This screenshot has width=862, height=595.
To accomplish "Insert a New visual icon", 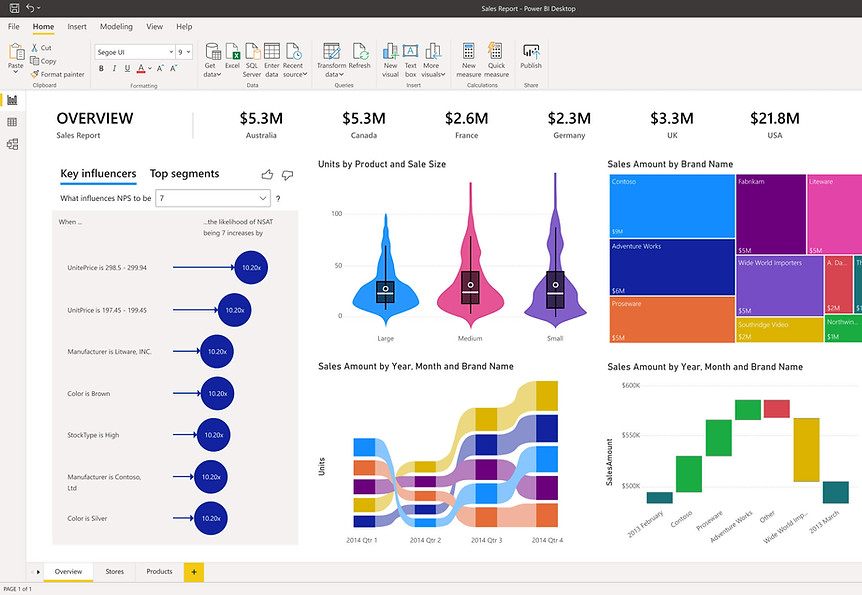I will click(x=390, y=52).
